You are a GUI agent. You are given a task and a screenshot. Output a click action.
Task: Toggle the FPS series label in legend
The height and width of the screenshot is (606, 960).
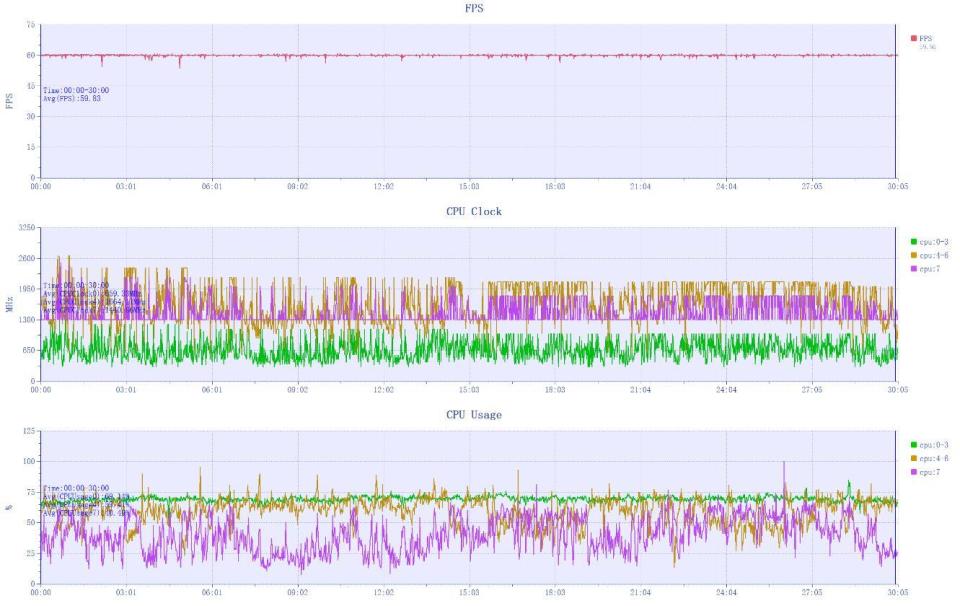(925, 38)
